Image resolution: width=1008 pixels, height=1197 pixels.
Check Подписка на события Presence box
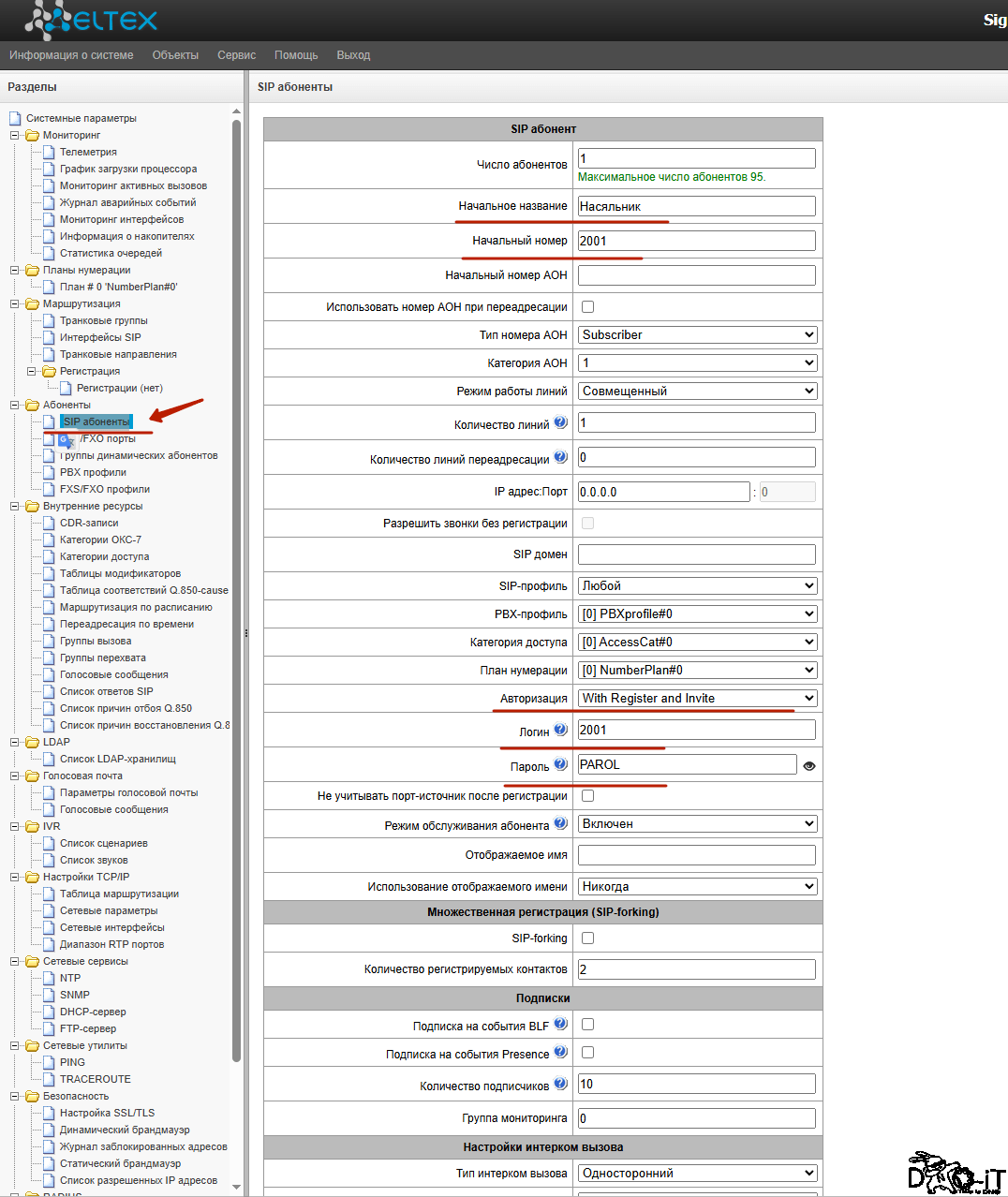[x=587, y=1052]
